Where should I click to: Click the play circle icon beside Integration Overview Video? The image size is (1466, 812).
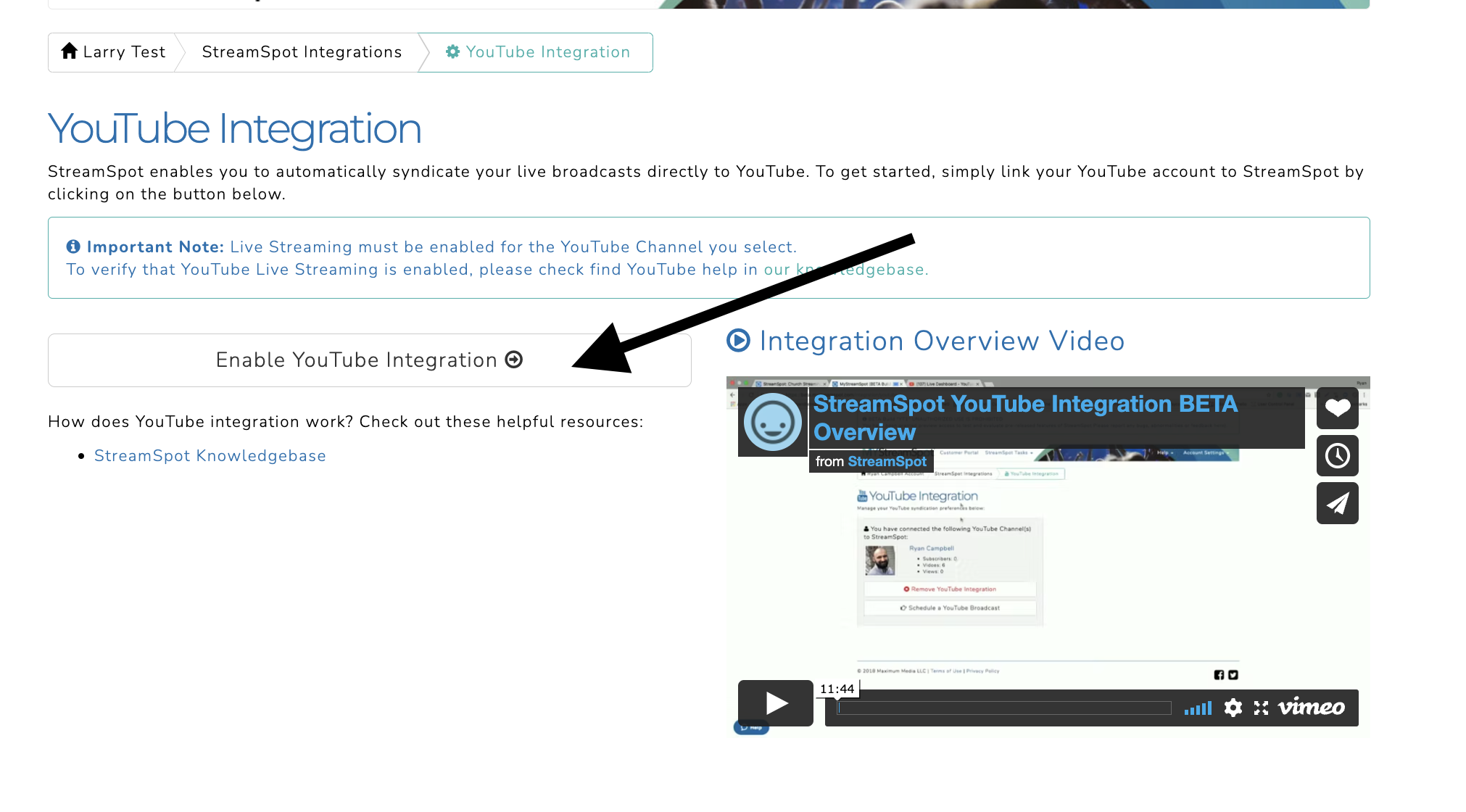tap(737, 341)
